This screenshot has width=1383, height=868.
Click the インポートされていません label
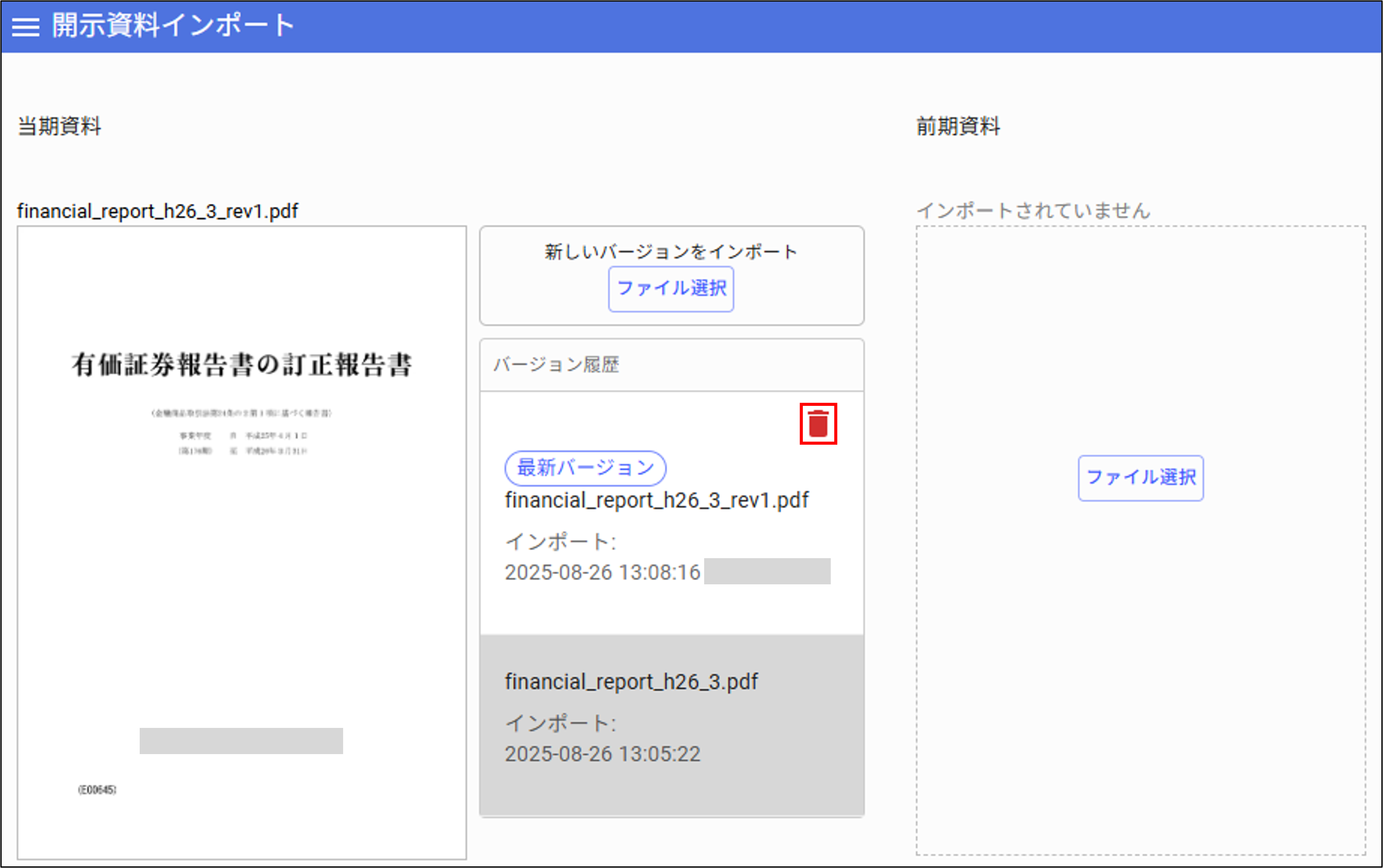(x=1033, y=211)
